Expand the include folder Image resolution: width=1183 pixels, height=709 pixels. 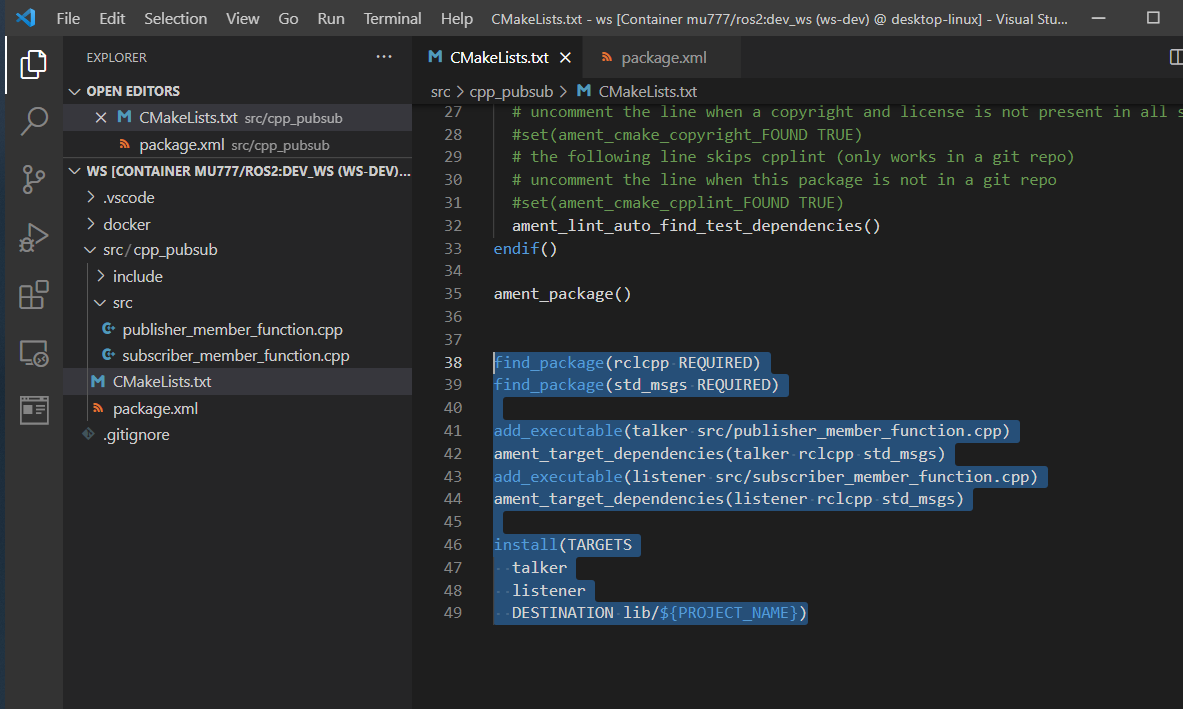(x=100, y=275)
